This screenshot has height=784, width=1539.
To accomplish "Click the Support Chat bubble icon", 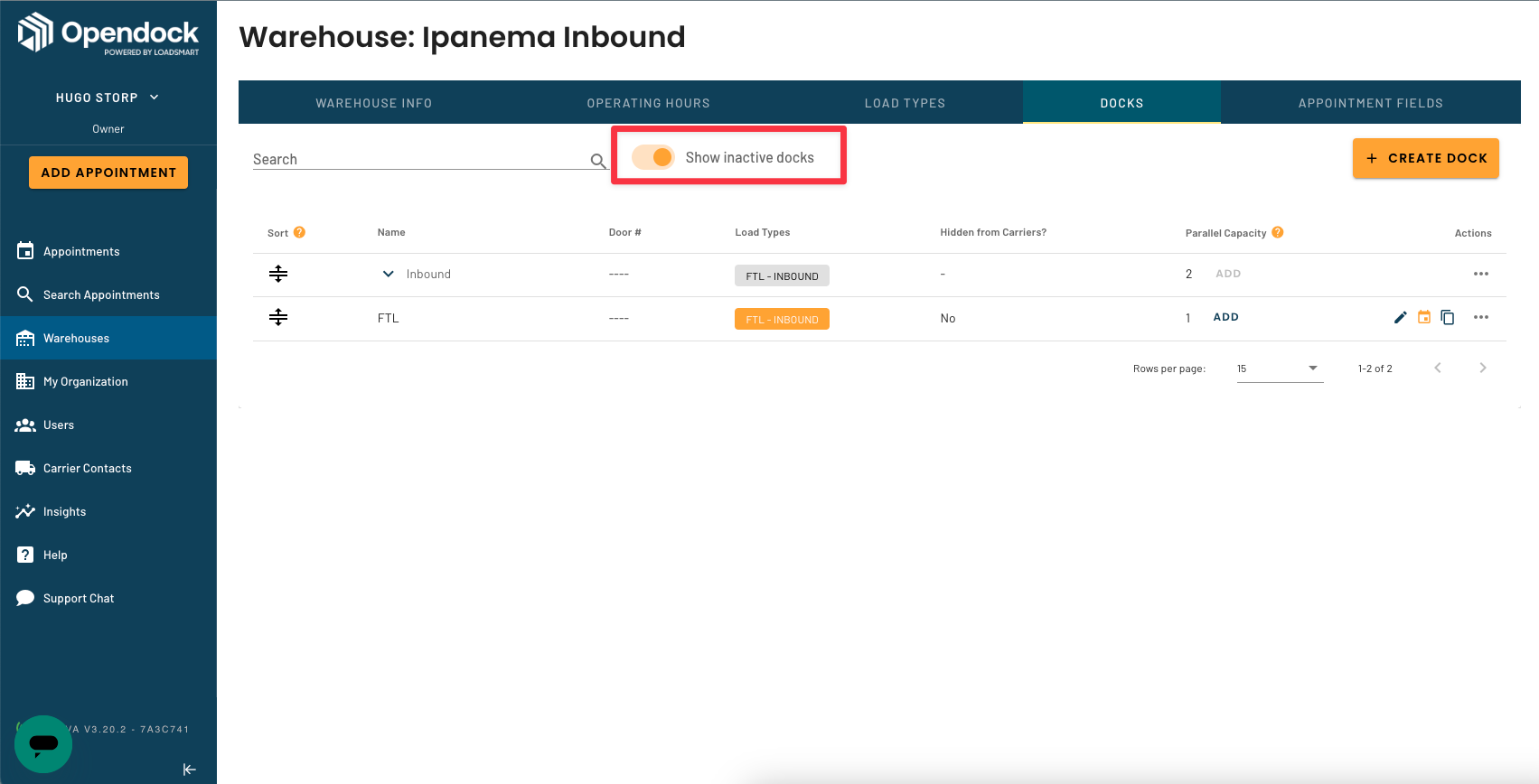I will pyautogui.click(x=25, y=598).
